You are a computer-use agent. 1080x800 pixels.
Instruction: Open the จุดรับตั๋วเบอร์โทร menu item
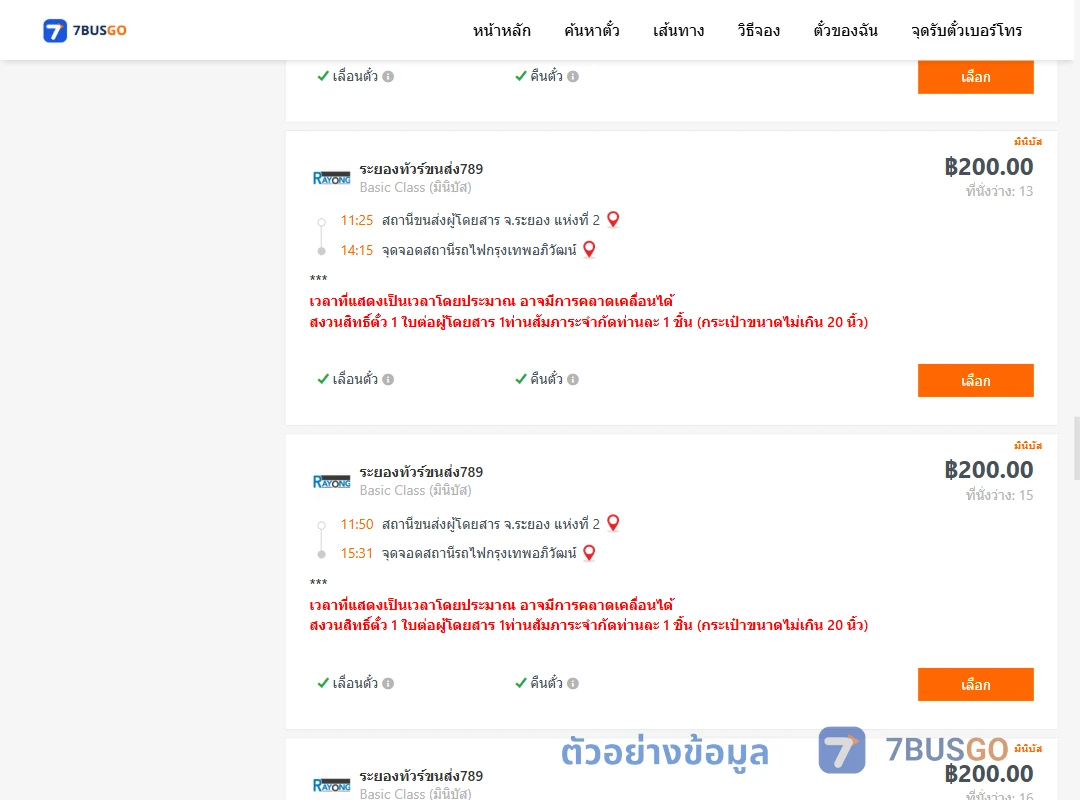tap(966, 30)
